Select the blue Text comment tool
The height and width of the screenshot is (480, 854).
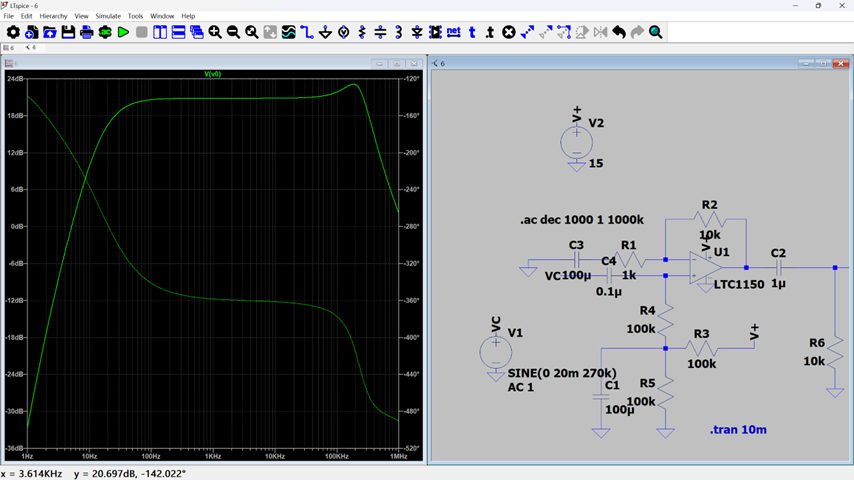click(x=472, y=32)
